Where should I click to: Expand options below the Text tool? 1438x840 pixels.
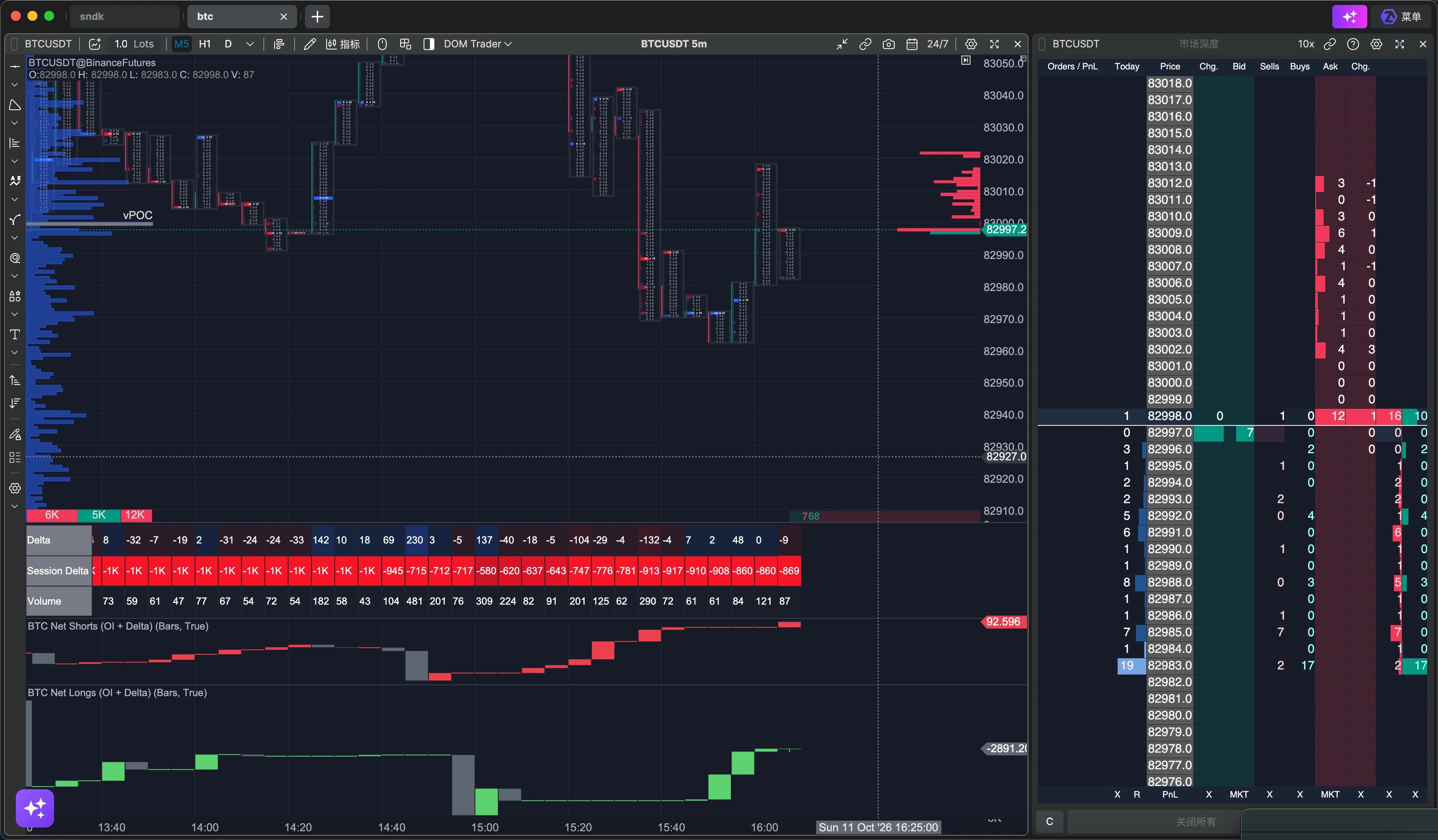pos(15,352)
